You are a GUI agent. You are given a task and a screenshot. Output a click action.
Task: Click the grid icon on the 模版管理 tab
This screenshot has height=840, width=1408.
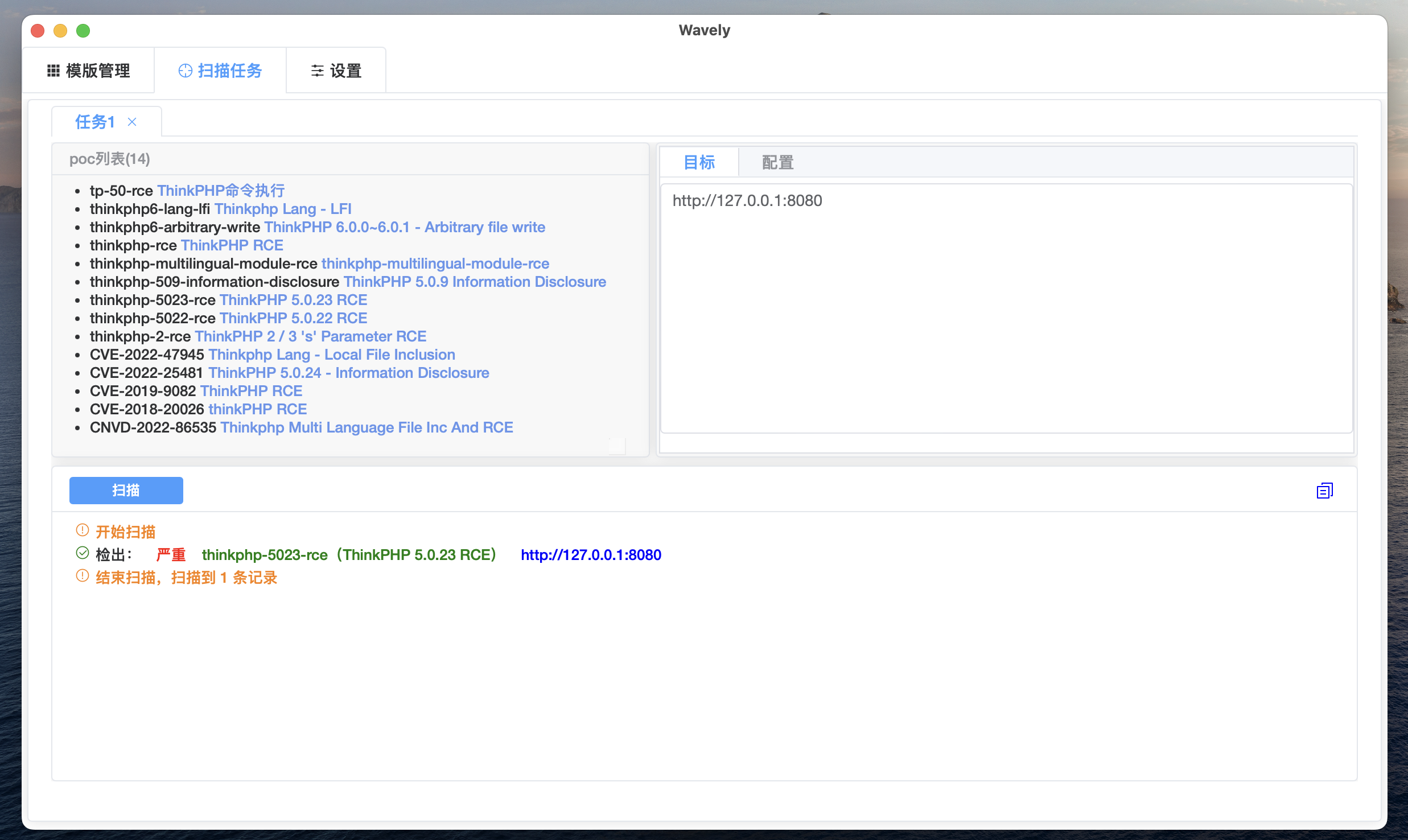(53, 70)
